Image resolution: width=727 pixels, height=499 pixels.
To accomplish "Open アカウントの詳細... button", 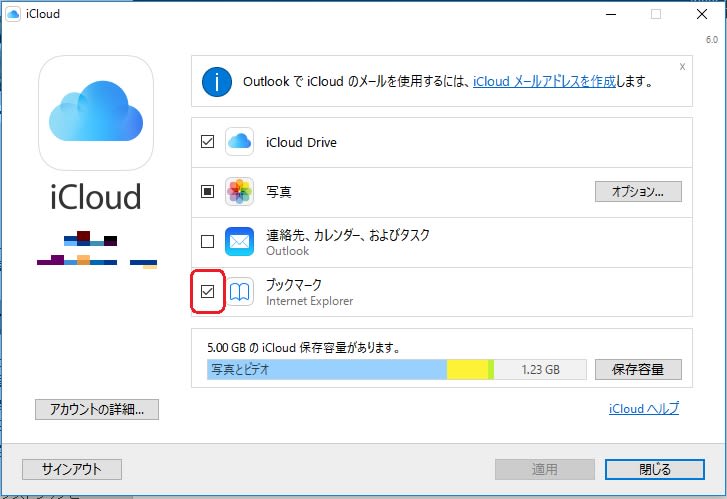I will click(x=97, y=409).
